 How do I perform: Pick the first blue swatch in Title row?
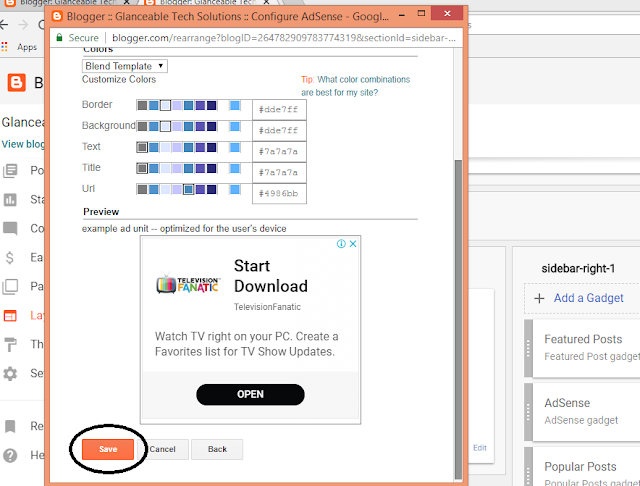click(153, 168)
